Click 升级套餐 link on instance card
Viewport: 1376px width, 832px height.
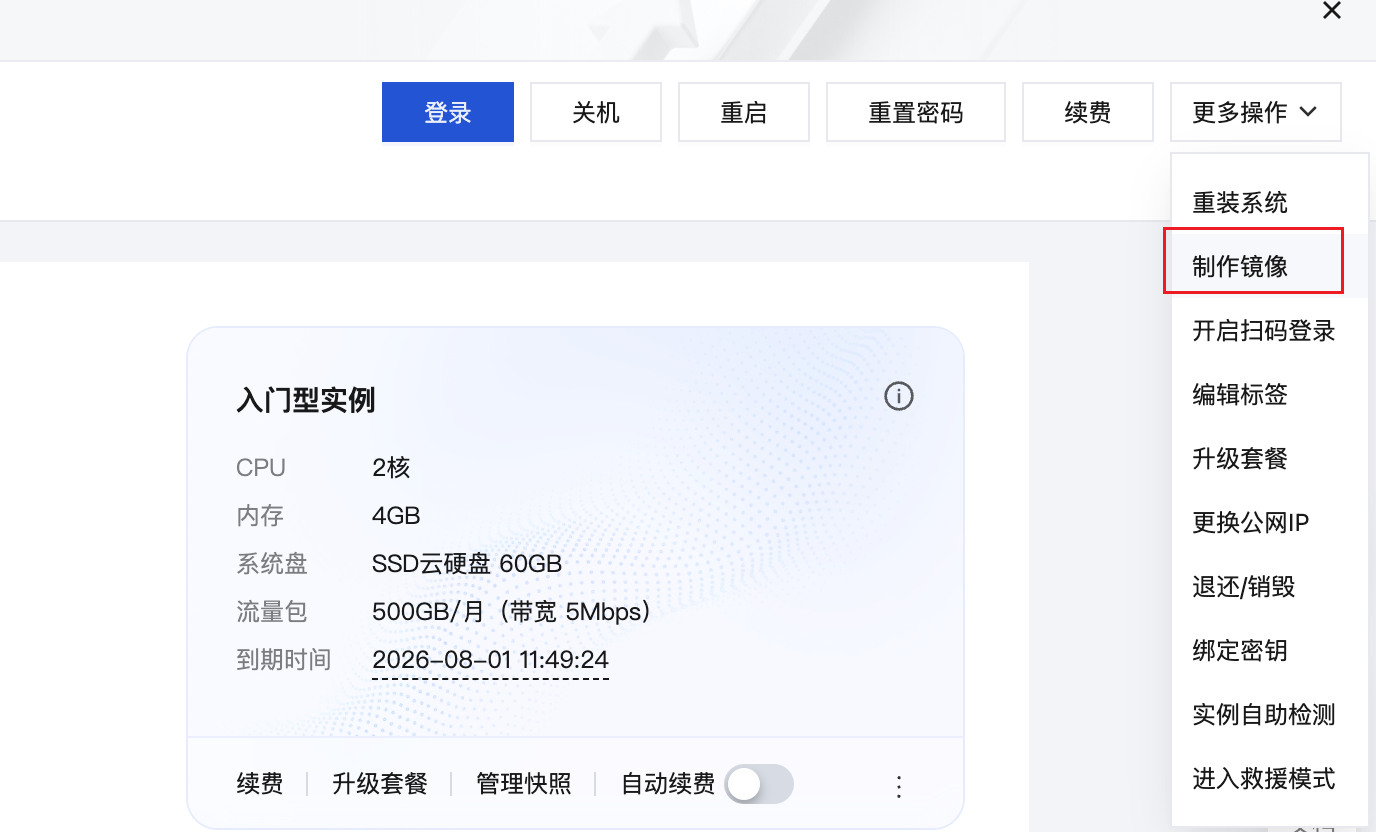pos(380,784)
